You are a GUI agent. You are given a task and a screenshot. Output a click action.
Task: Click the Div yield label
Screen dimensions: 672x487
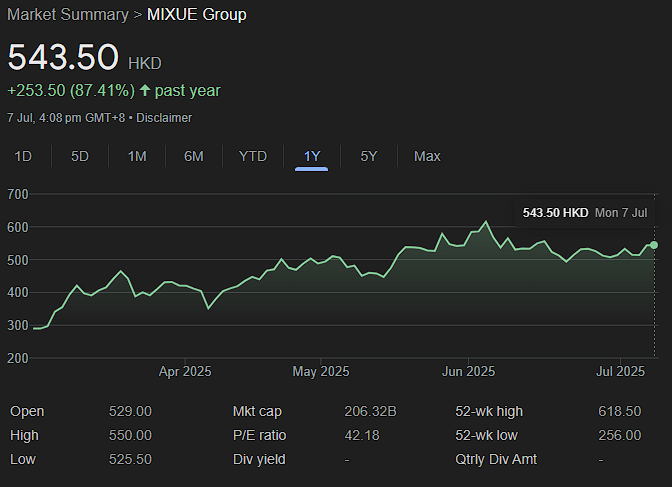click(259, 460)
